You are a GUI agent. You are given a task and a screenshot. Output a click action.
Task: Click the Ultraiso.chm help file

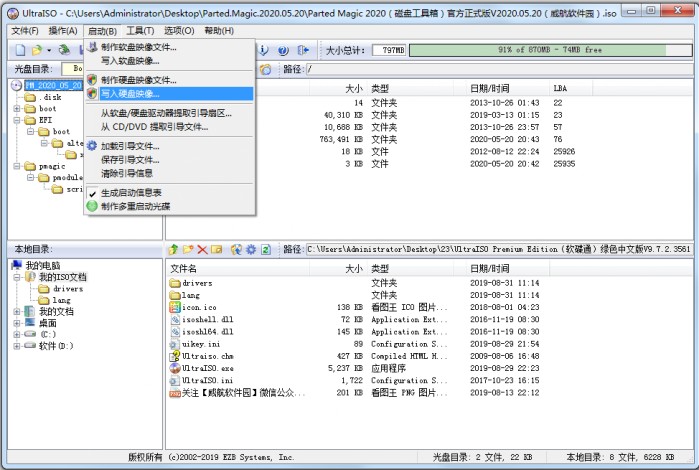(208, 356)
